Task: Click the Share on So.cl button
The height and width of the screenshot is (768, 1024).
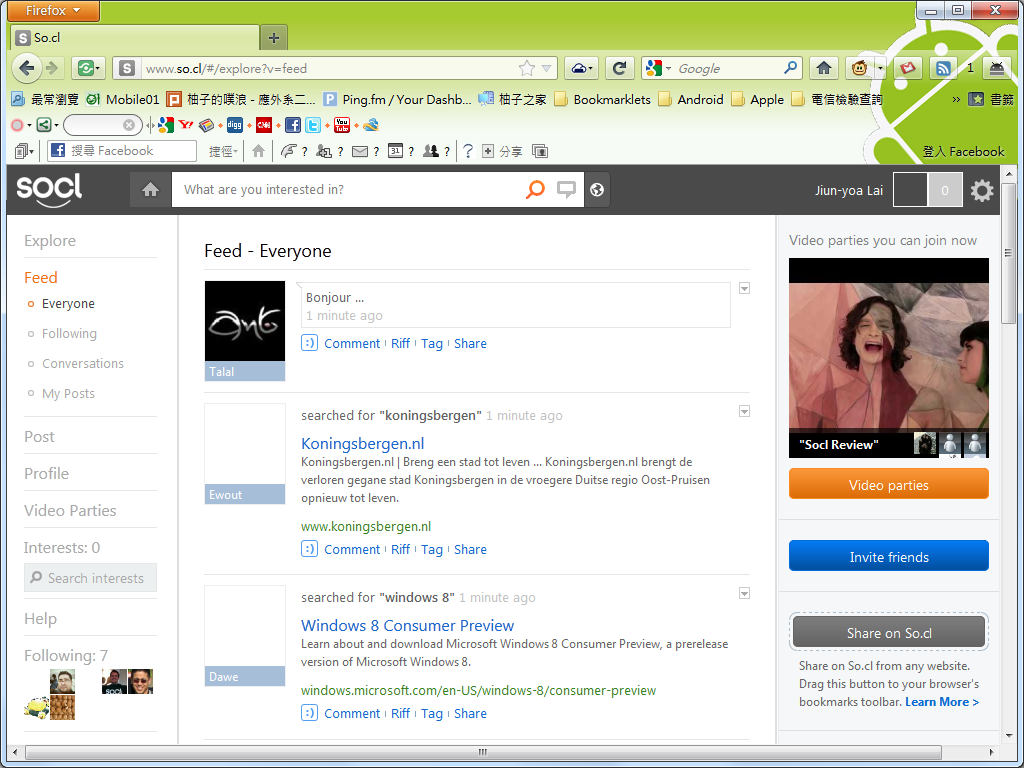Action: pyautogui.click(x=888, y=633)
